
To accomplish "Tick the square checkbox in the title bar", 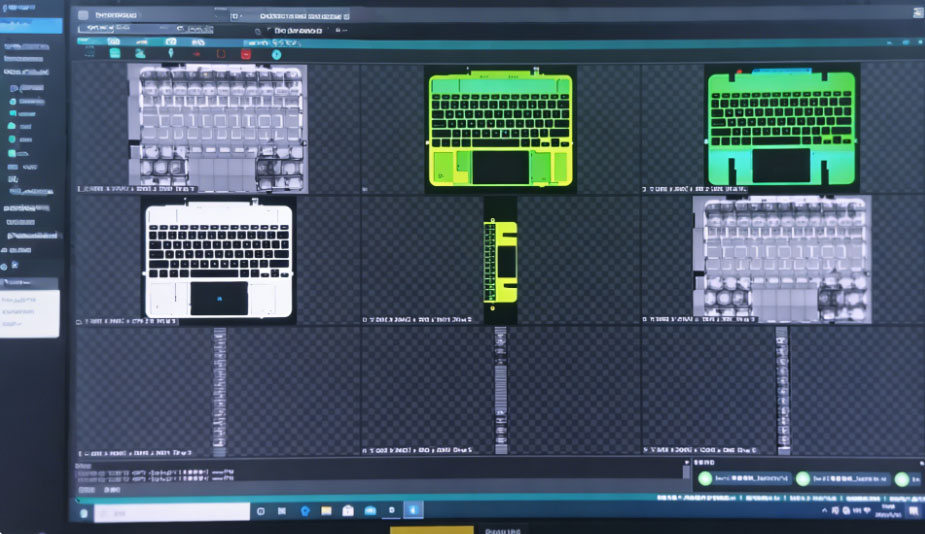I will pyautogui.click(x=83, y=15).
